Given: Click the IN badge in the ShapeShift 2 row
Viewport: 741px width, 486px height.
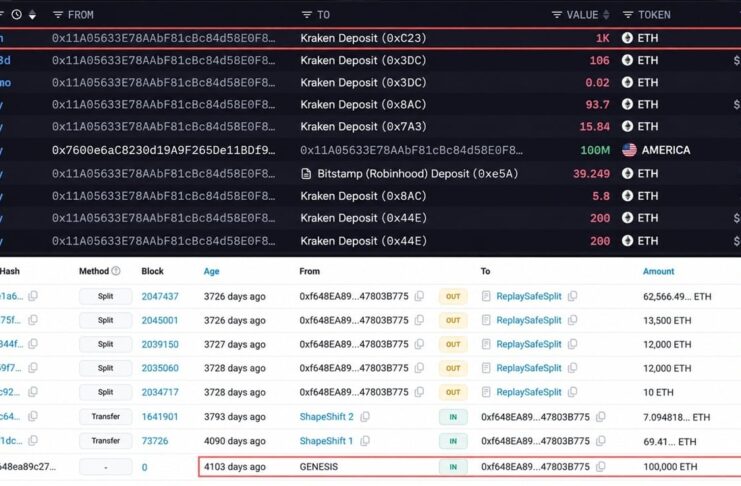Looking at the screenshot, I should coord(453,417).
